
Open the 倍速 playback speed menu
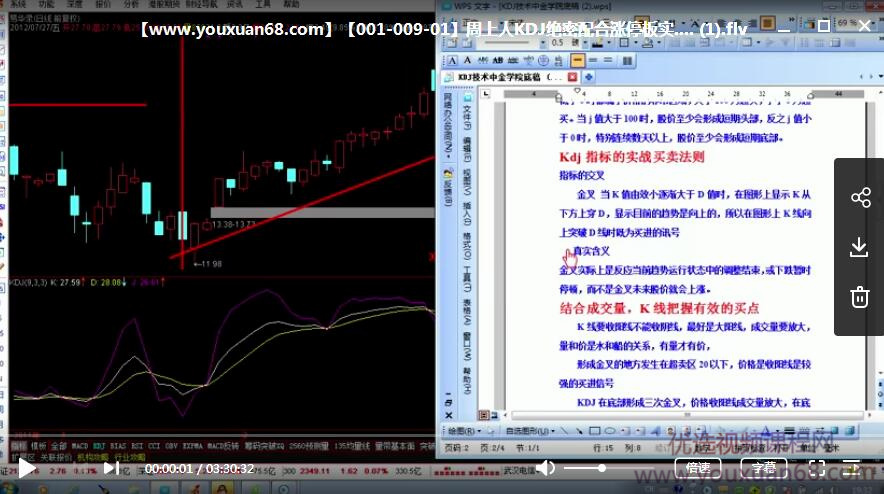coord(698,467)
